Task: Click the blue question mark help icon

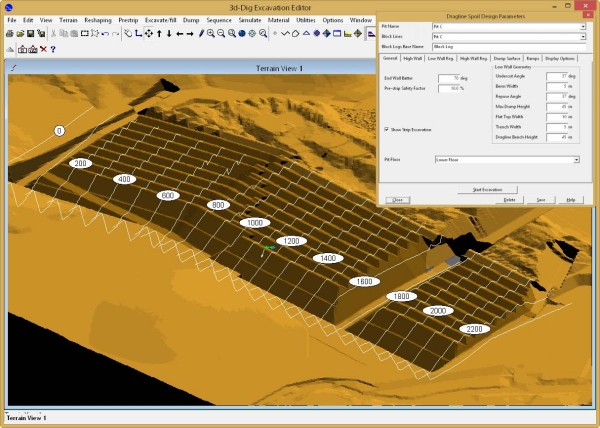Action: coord(53,48)
